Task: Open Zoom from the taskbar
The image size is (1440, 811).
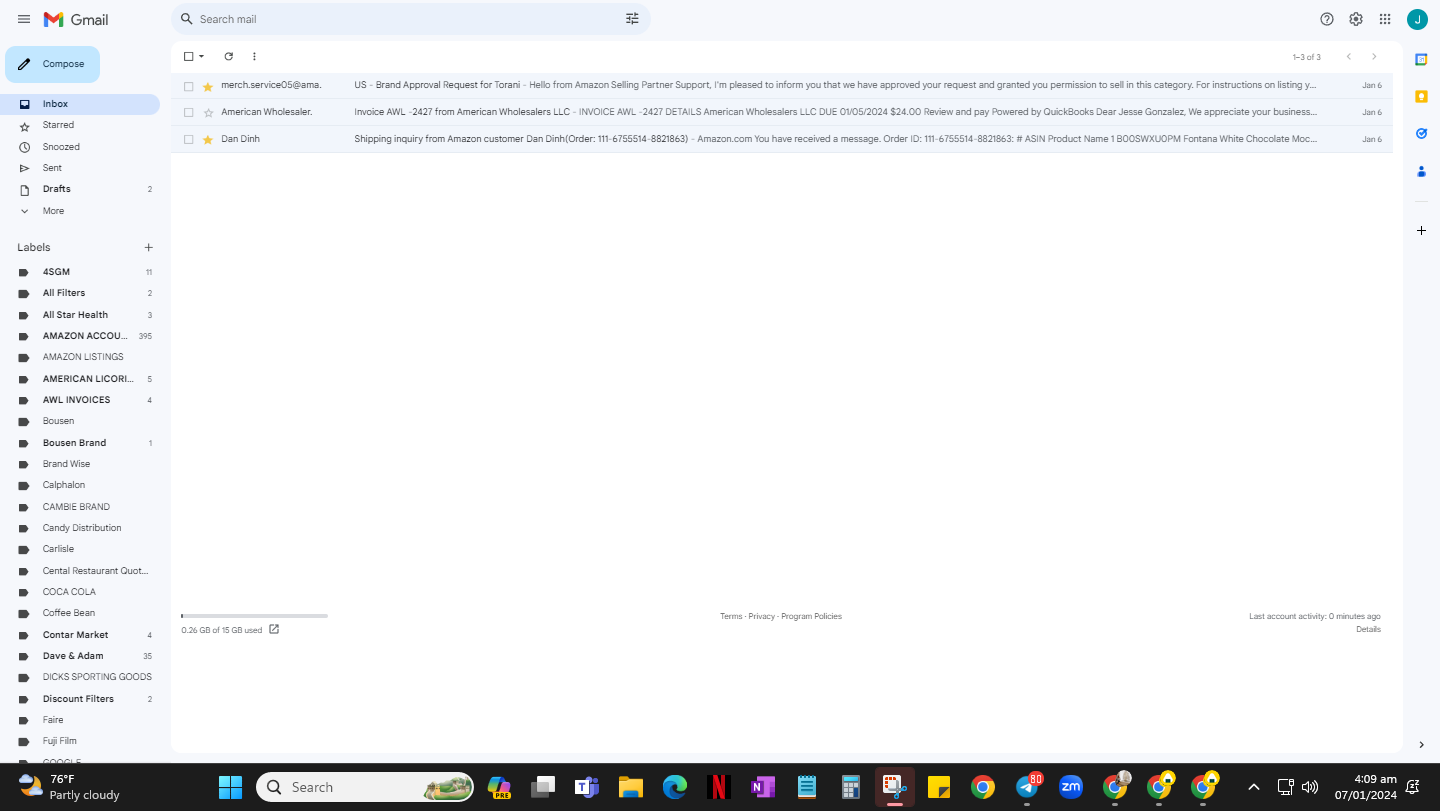Action: pos(1071,788)
